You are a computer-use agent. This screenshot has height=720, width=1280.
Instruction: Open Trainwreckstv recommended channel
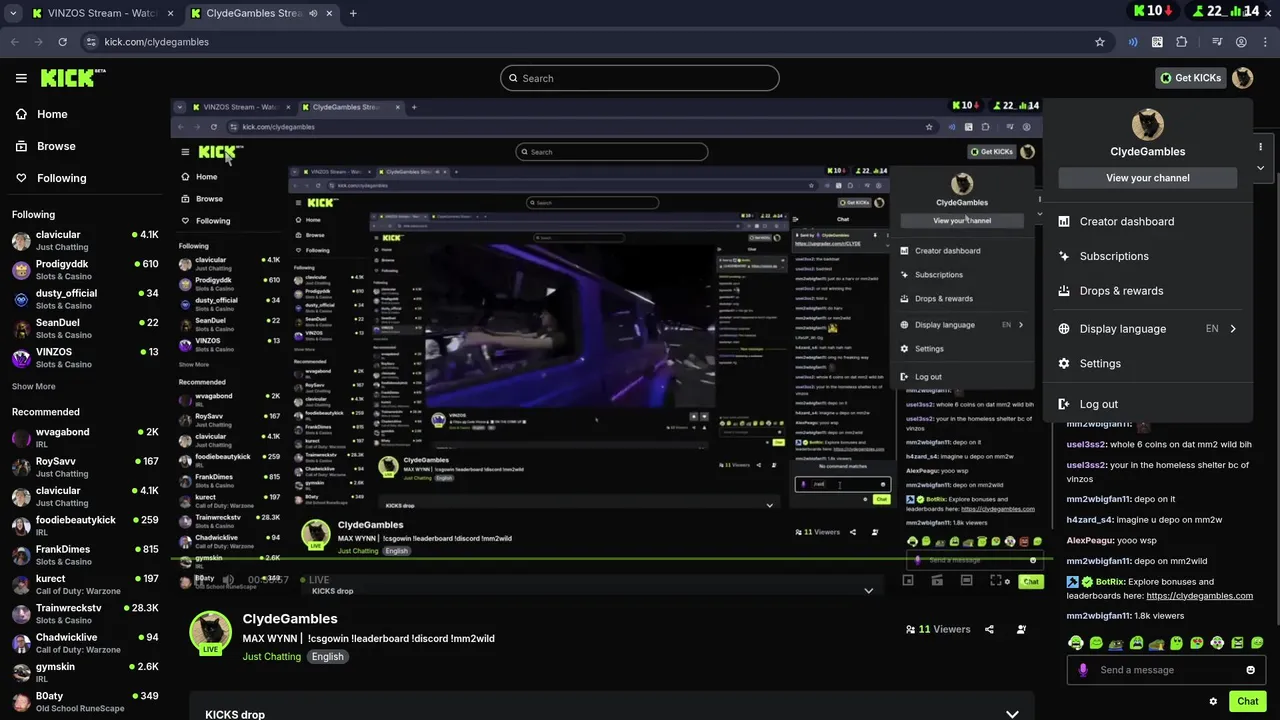[85, 613]
